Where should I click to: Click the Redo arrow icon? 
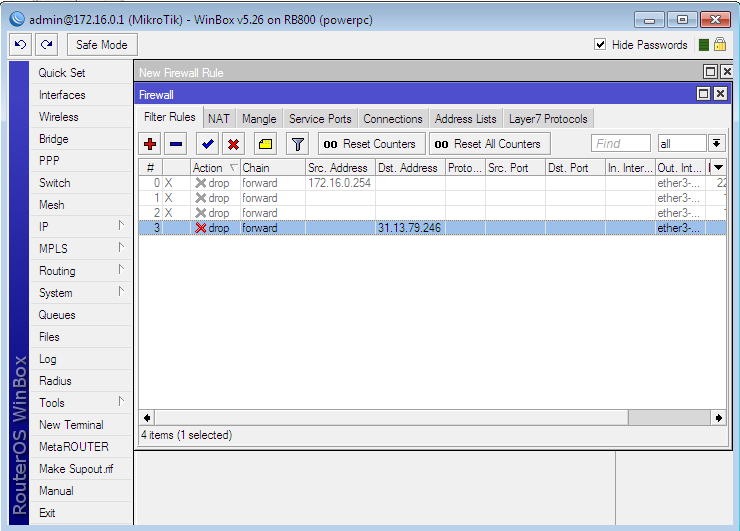tap(46, 45)
